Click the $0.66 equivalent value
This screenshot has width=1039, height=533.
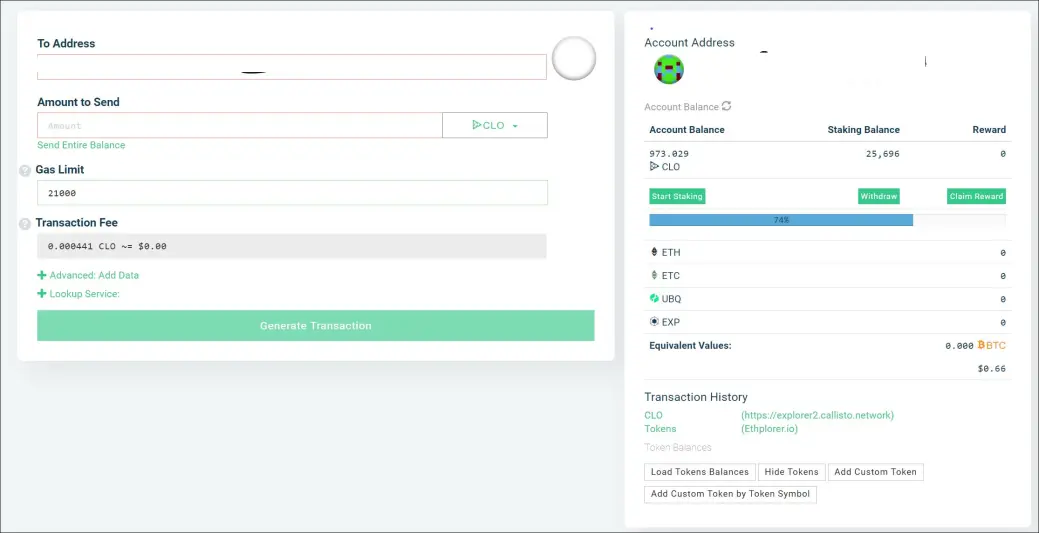(x=992, y=369)
